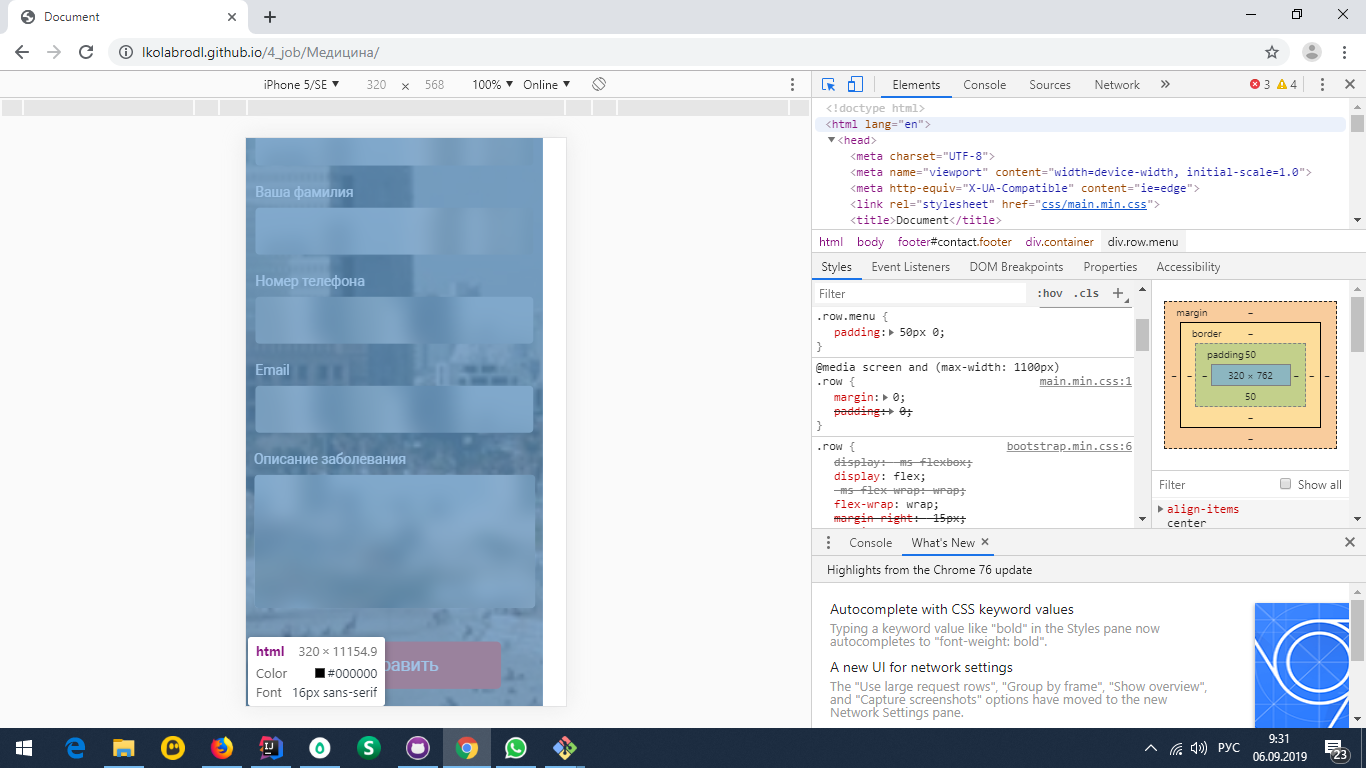Open the Event Listeners pane

coord(911,267)
